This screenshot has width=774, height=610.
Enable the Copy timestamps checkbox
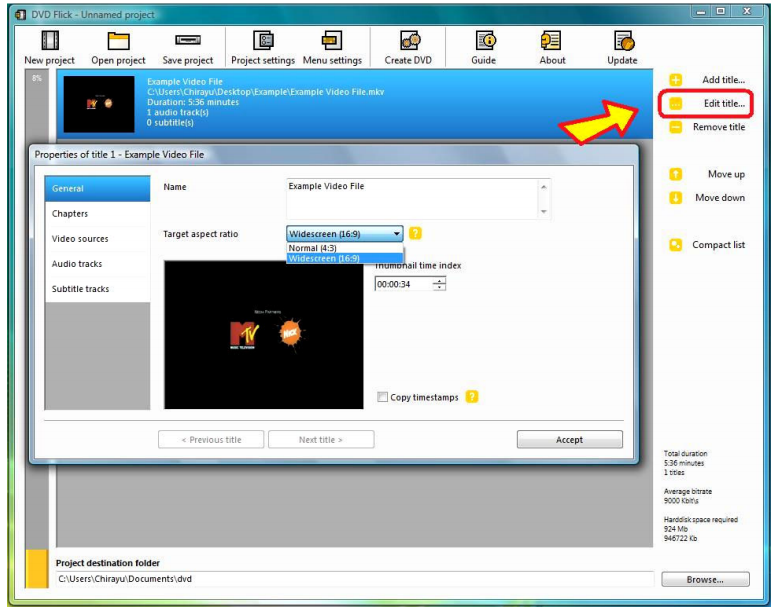(382, 397)
